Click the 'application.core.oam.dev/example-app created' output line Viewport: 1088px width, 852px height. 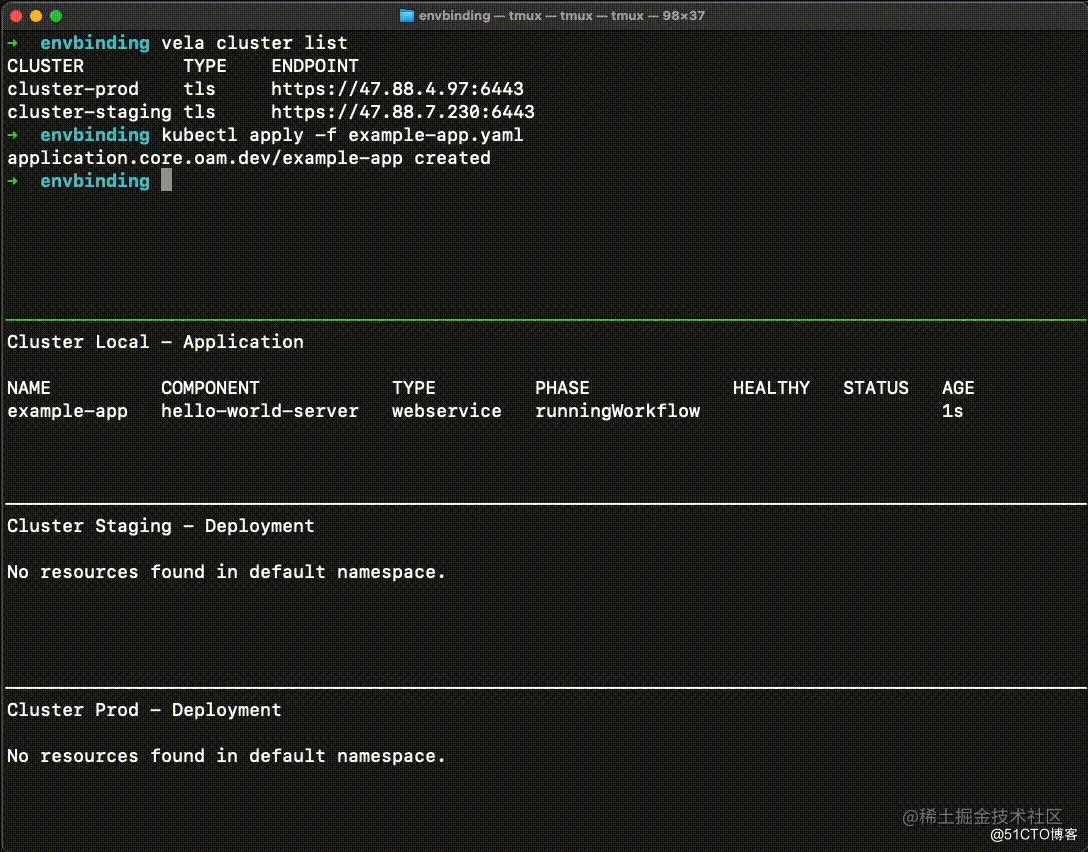[x=248, y=158]
